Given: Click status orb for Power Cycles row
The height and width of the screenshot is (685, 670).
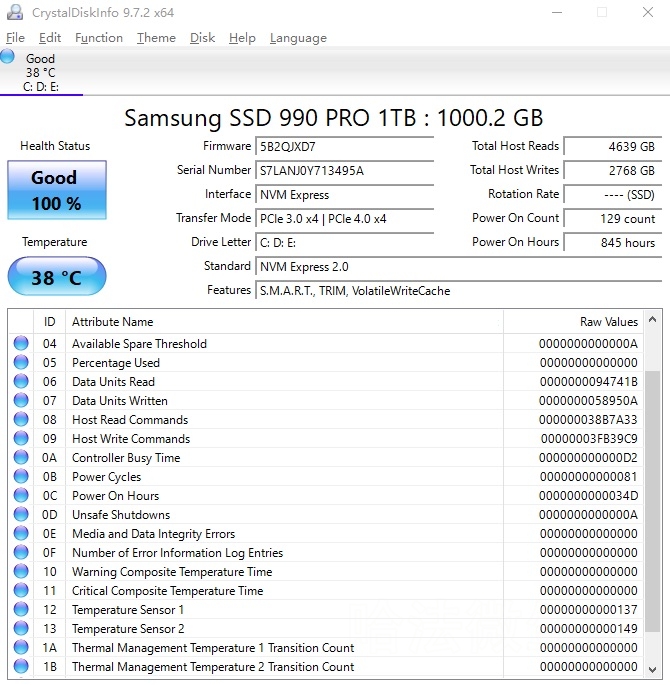Looking at the screenshot, I should 21,477.
